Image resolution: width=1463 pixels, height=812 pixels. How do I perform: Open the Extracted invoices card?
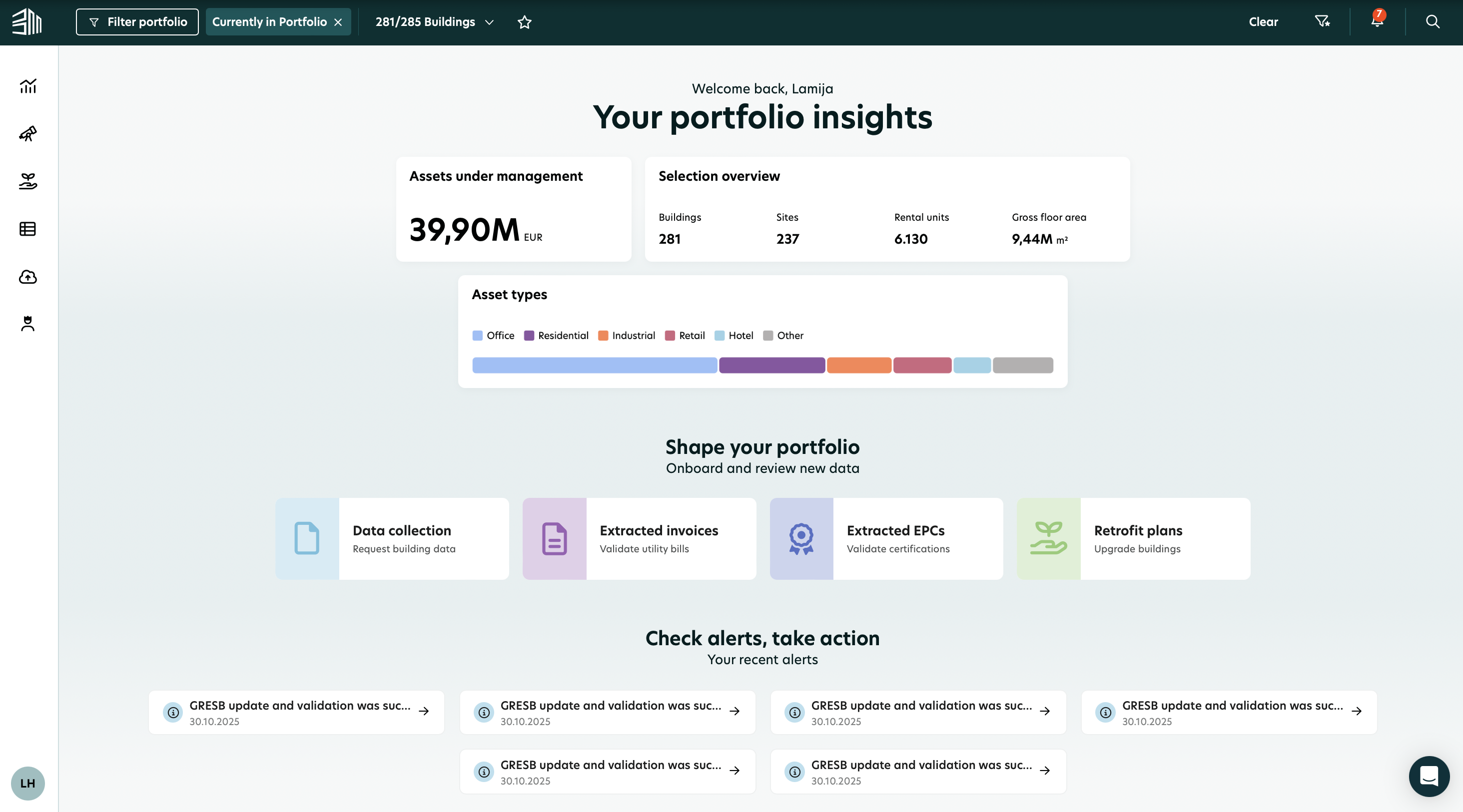(x=640, y=538)
